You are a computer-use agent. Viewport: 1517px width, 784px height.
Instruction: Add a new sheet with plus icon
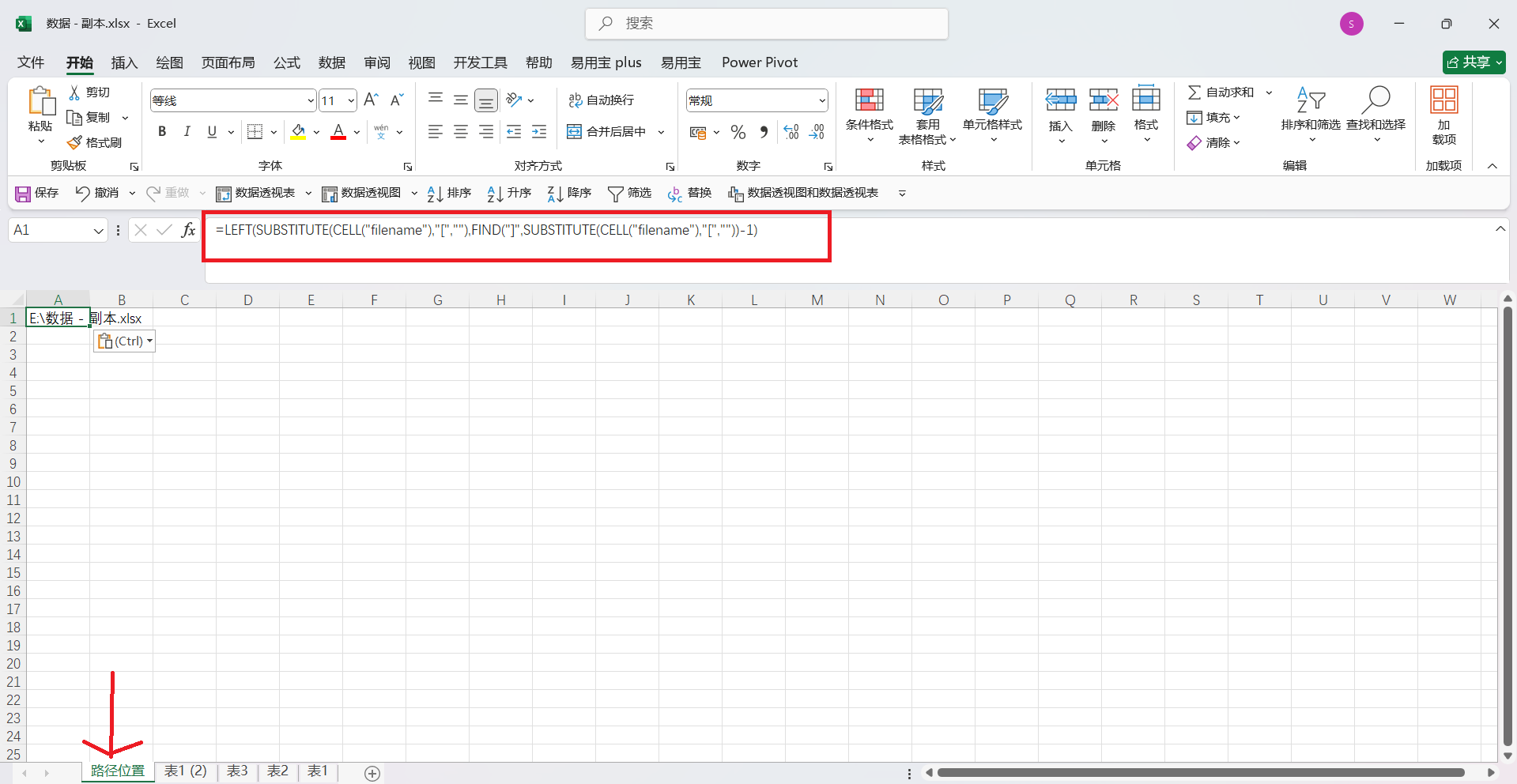coord(372,773)
